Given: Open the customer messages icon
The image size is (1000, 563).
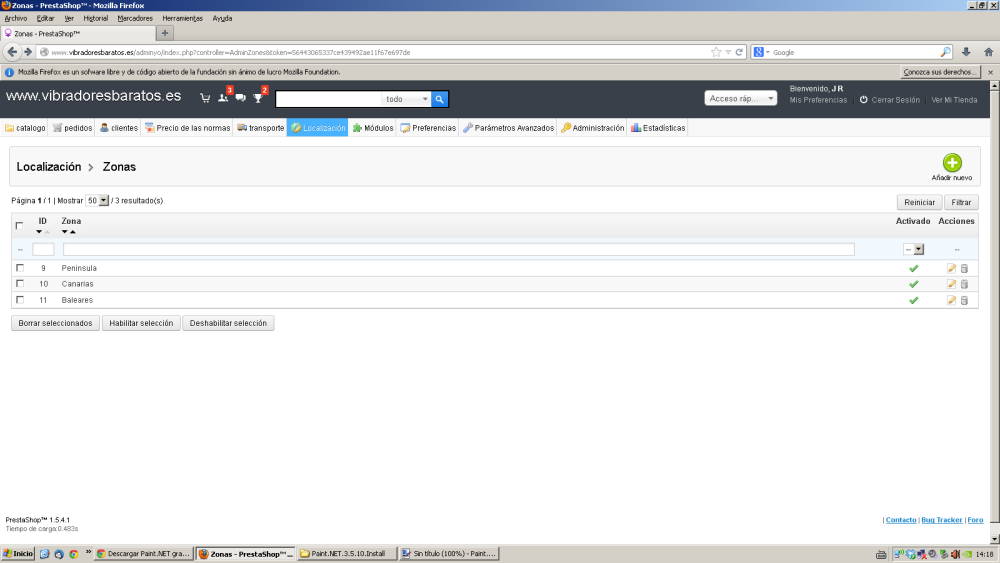Looking at the screenshot, I should 240,98.
